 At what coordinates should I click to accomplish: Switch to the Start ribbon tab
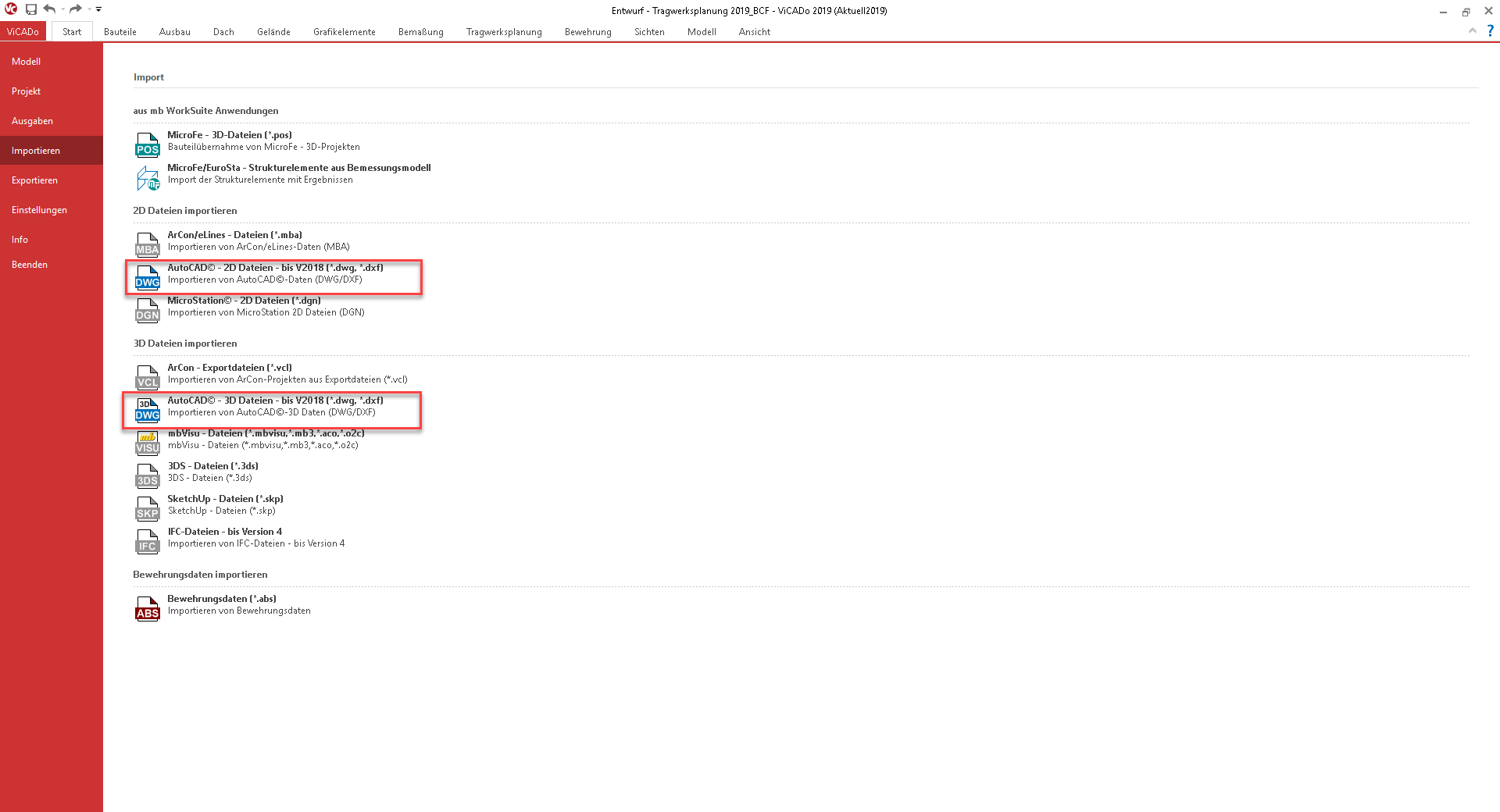click(72, 32)
